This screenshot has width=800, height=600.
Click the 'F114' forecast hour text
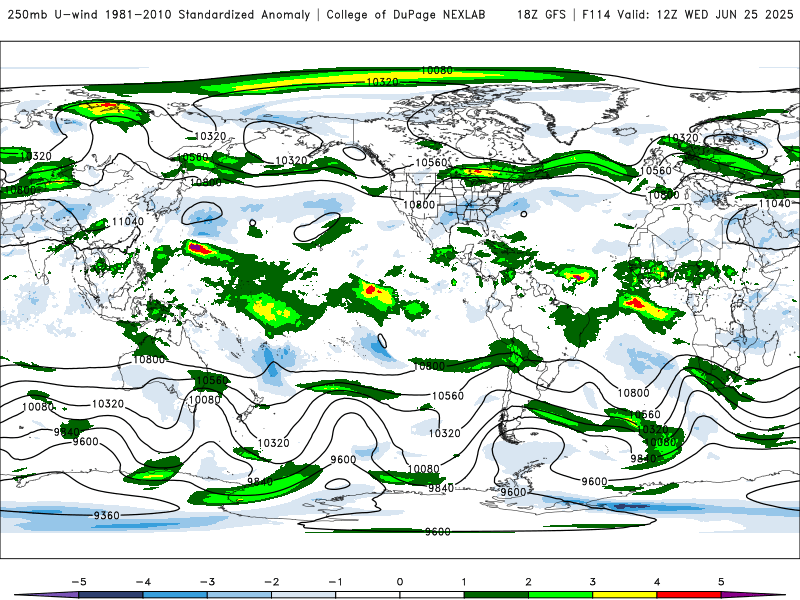(596, 15)
